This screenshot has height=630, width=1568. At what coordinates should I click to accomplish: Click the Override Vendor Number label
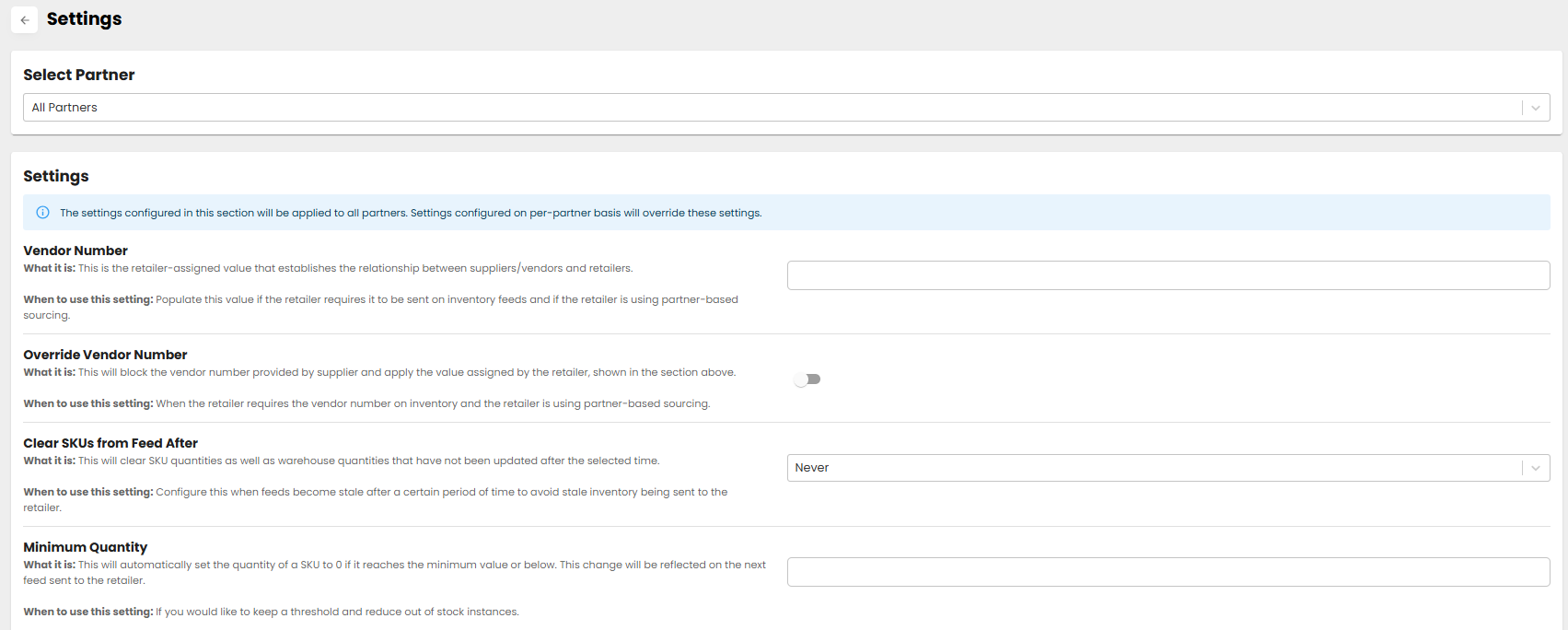105,355
